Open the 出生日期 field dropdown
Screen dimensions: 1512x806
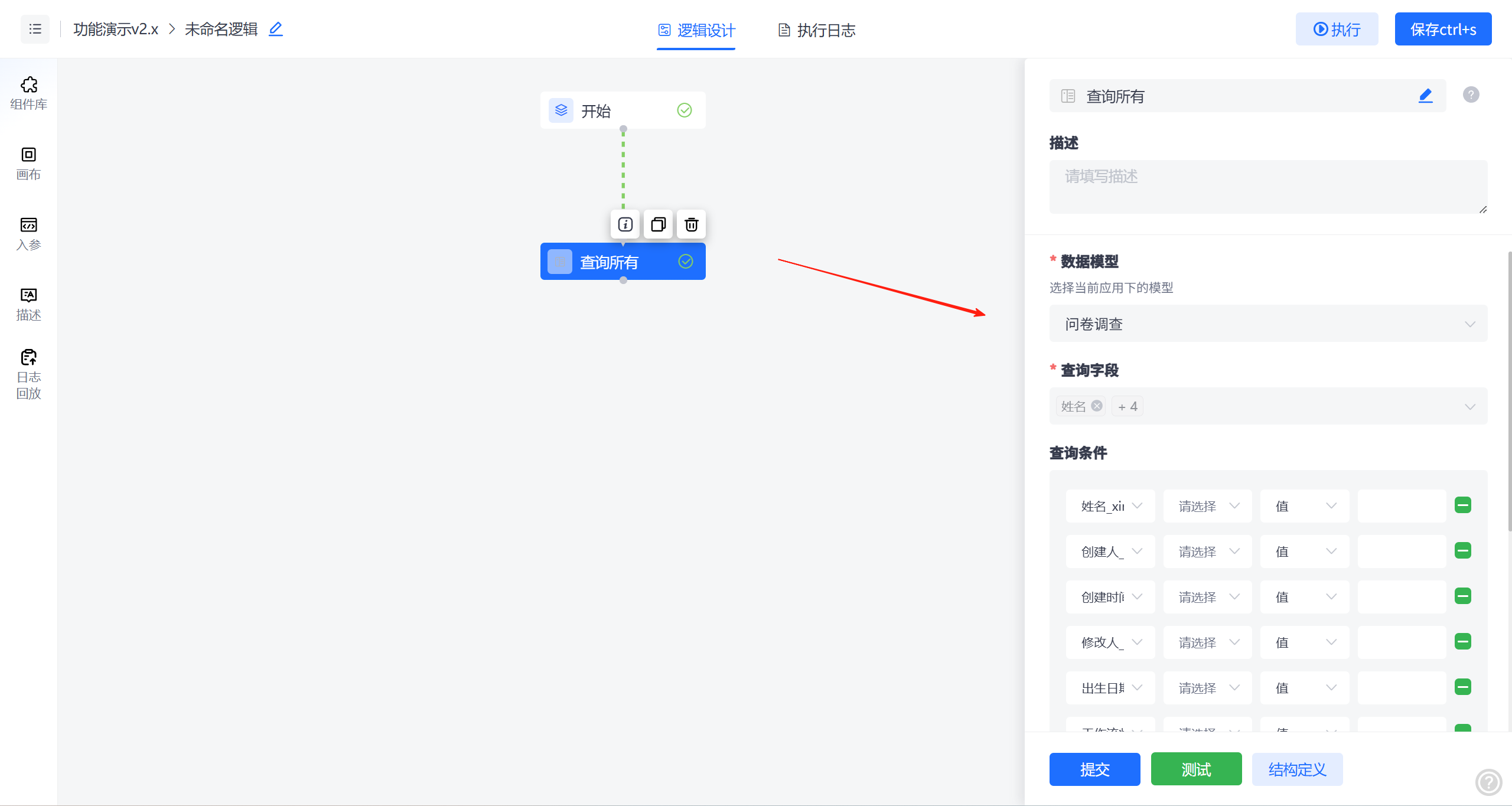tap(1110, 688)
